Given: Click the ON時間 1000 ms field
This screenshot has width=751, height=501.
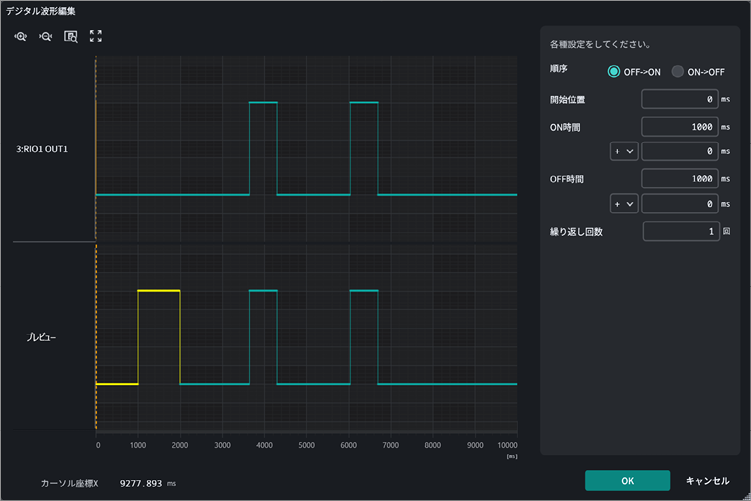Looking at the screenshot, I should click(x=680, y=127).
